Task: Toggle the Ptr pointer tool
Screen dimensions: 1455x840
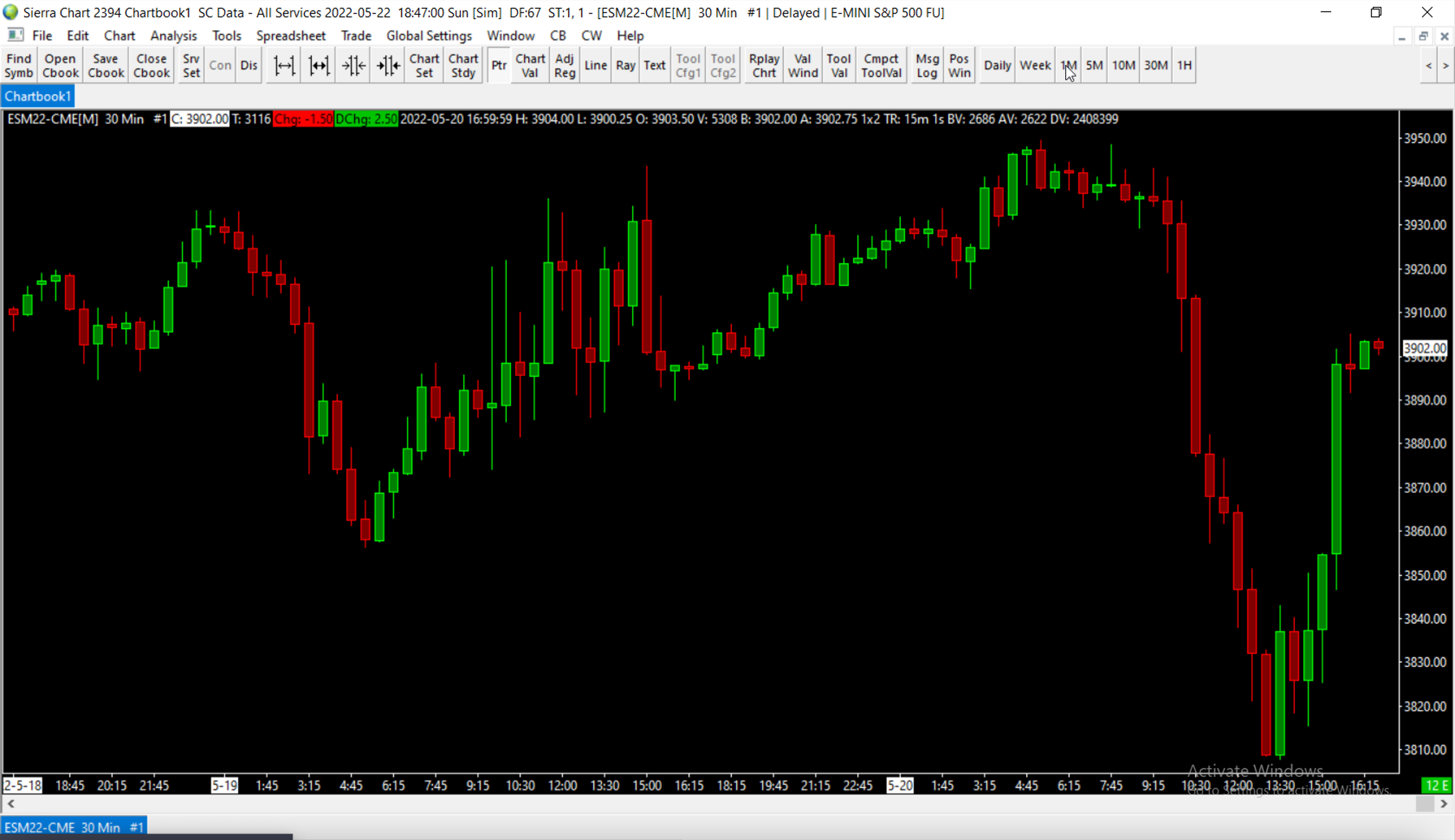Action: click(x=499, y=66)
